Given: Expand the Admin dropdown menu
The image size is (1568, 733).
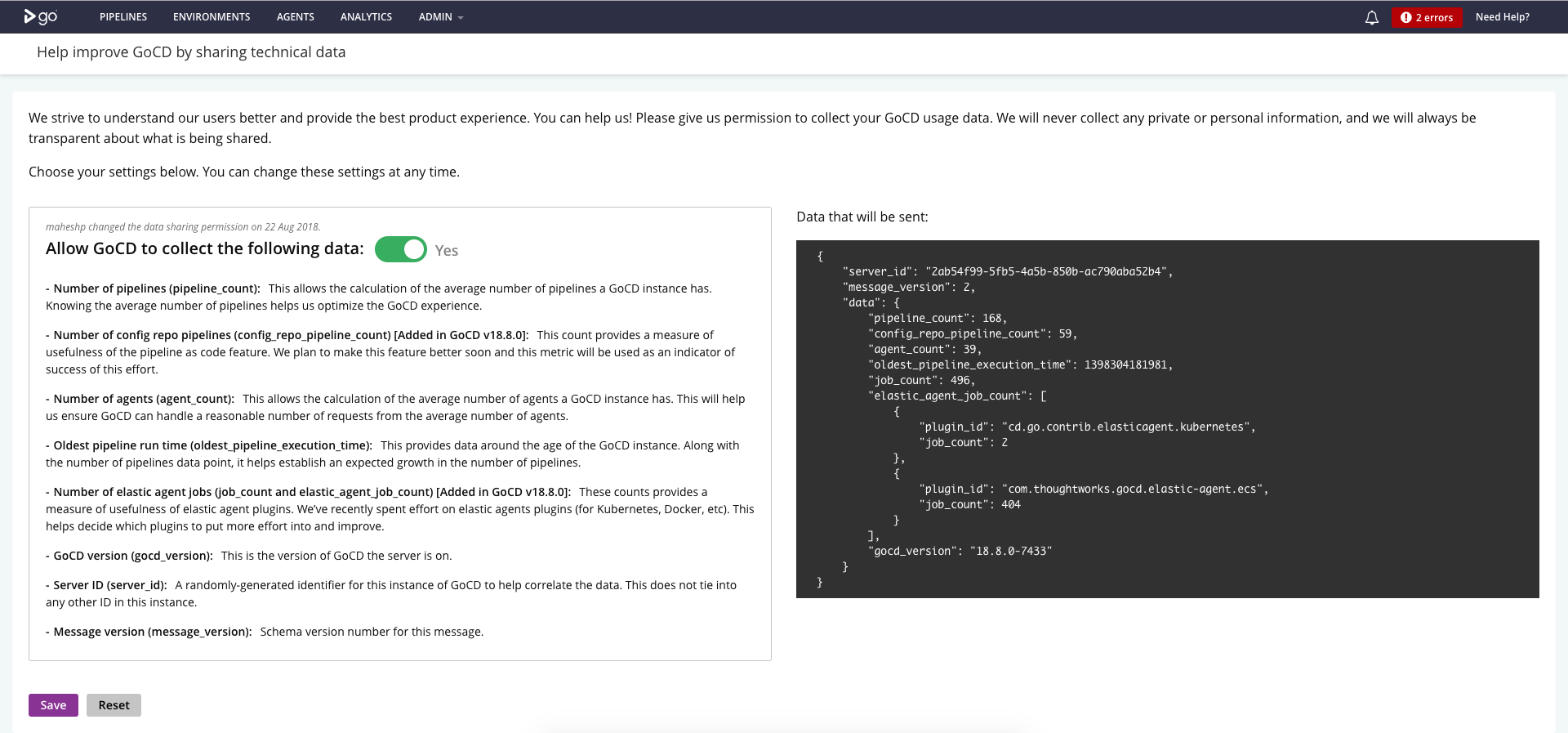Looking at the screenshot, I should tap(441, 17).
